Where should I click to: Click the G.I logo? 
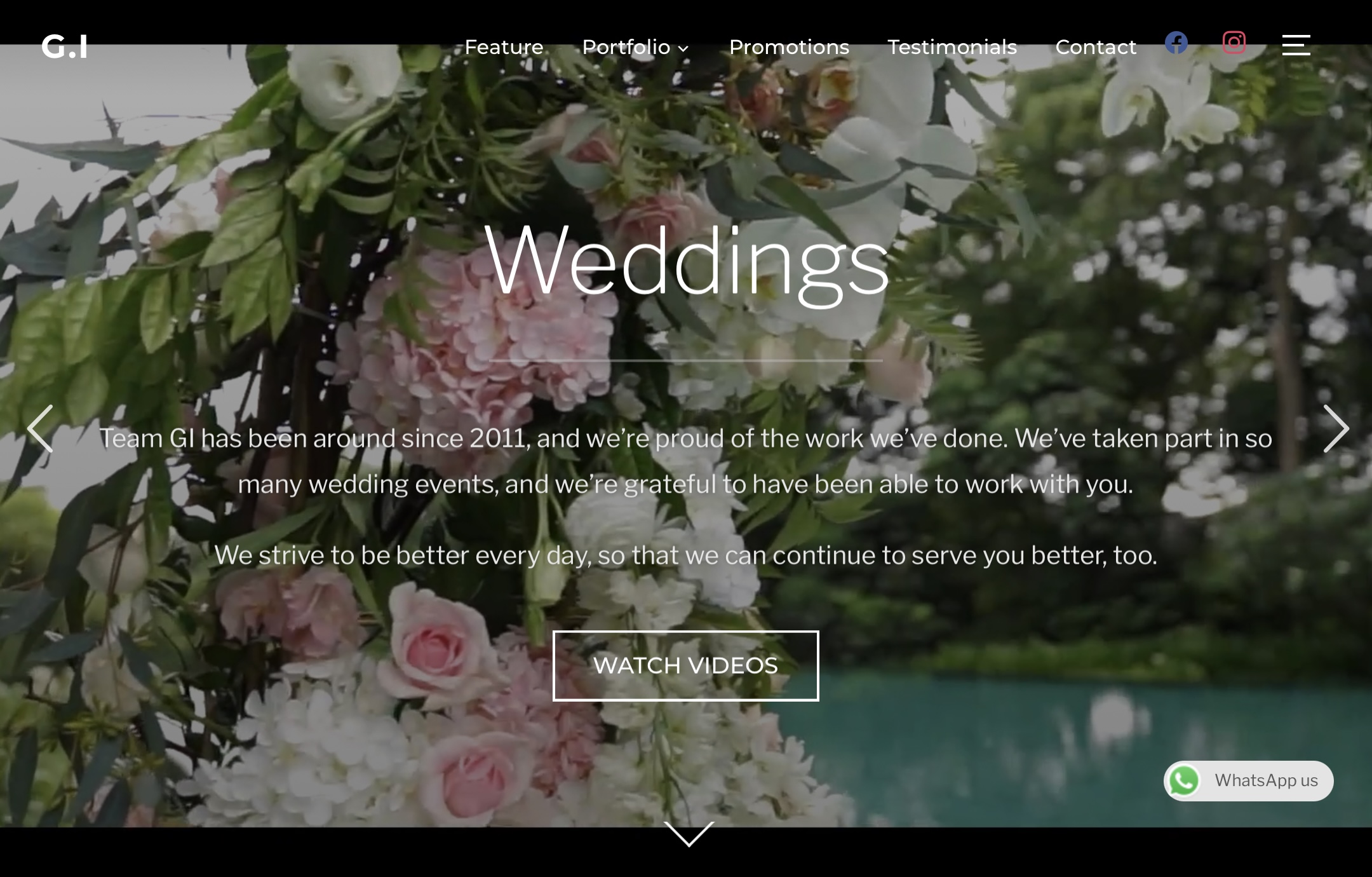(x=64, y=46)
